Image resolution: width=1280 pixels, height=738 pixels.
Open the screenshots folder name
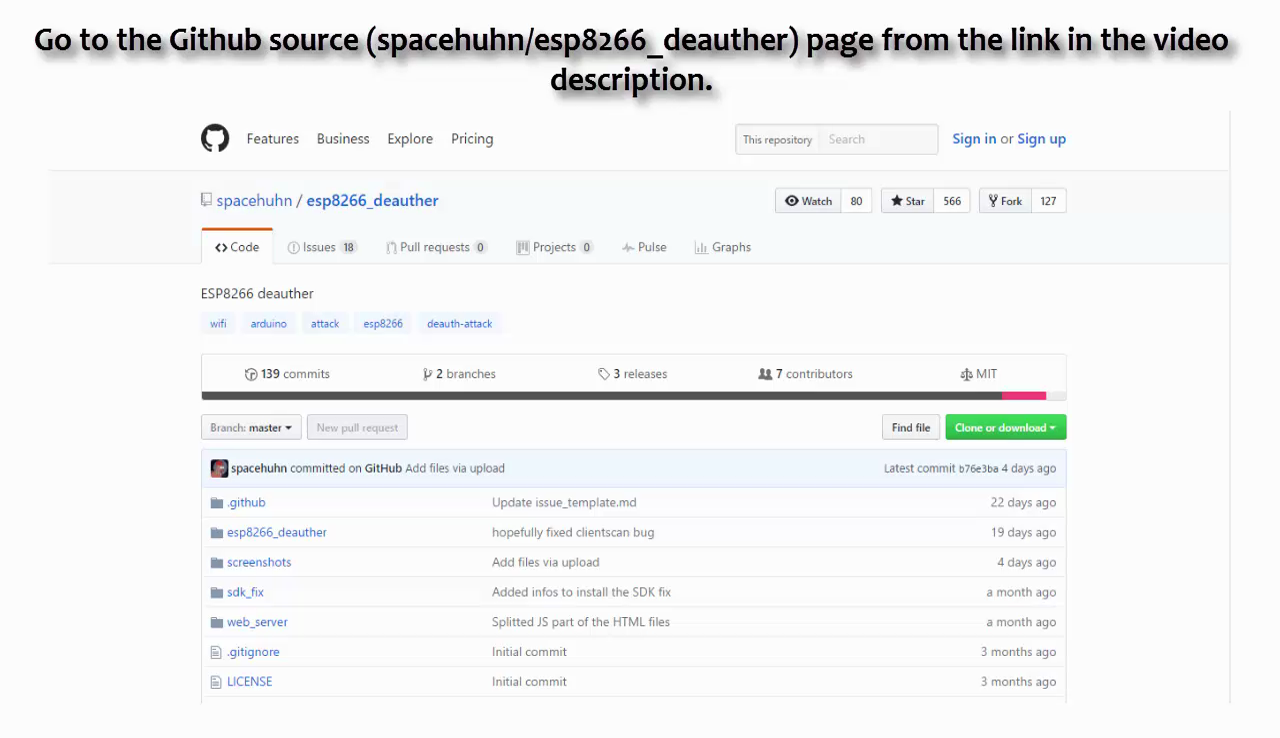click(x=259, y=563)
